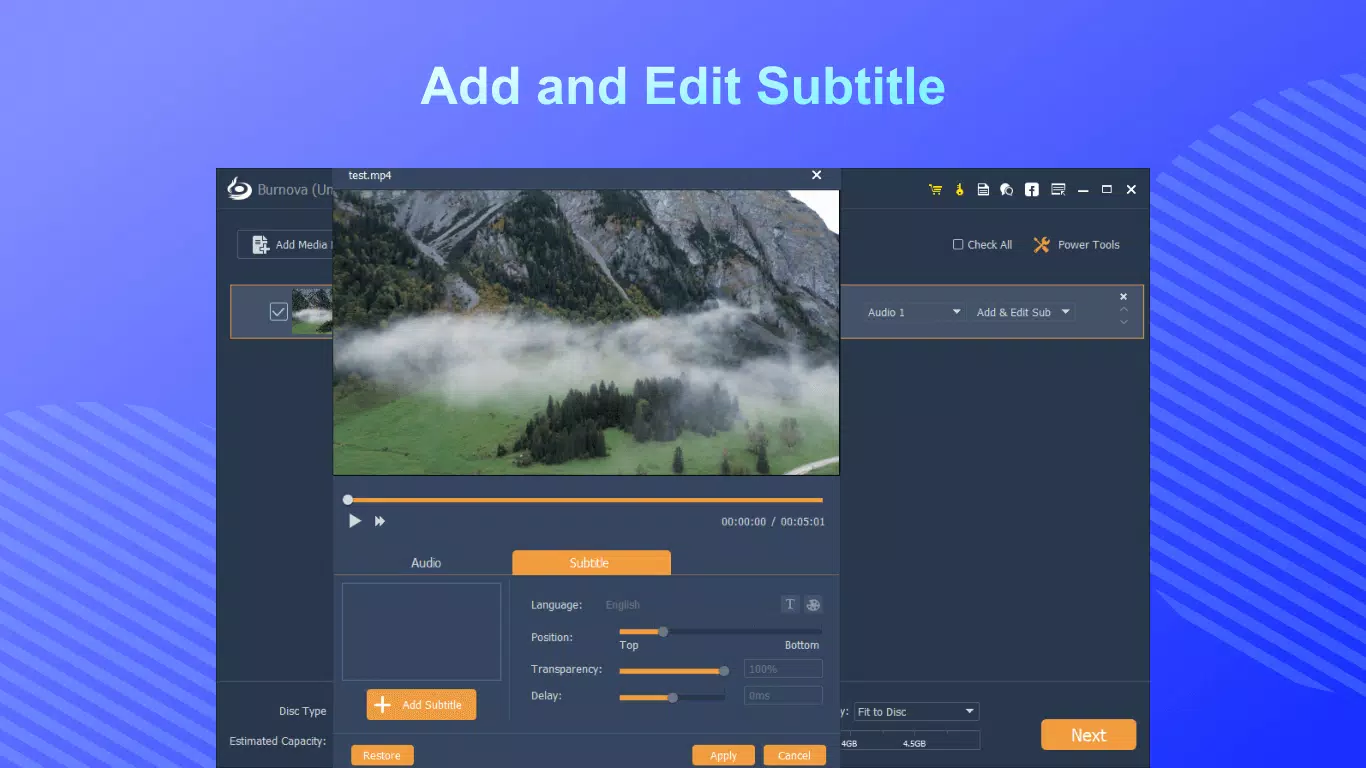Viewport: 1366px width, 768px height.
Task: Uncheck the media item checkbox
Action: click(x=279, y=312)
